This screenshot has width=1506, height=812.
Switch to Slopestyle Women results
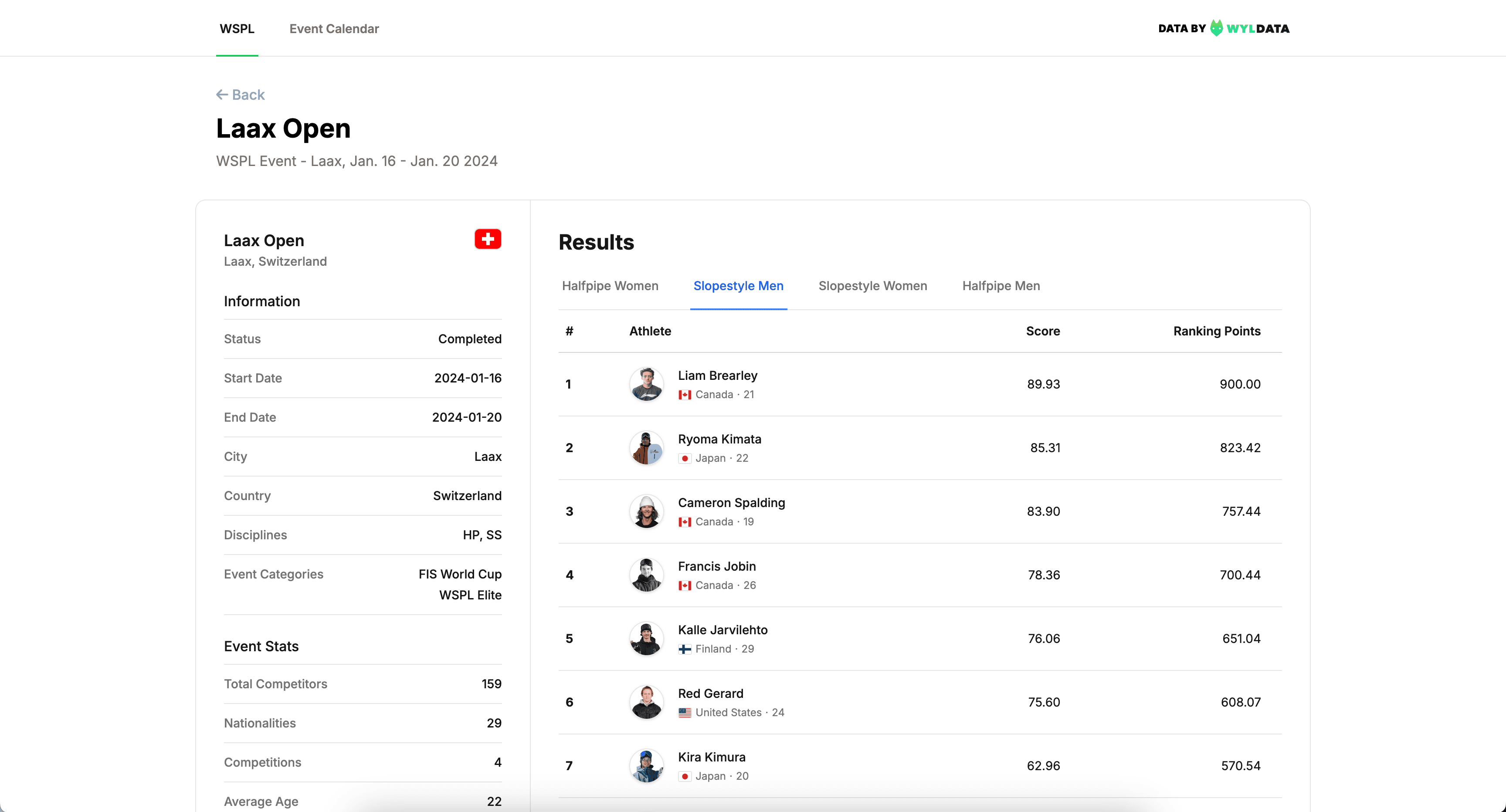pos(873,286)
